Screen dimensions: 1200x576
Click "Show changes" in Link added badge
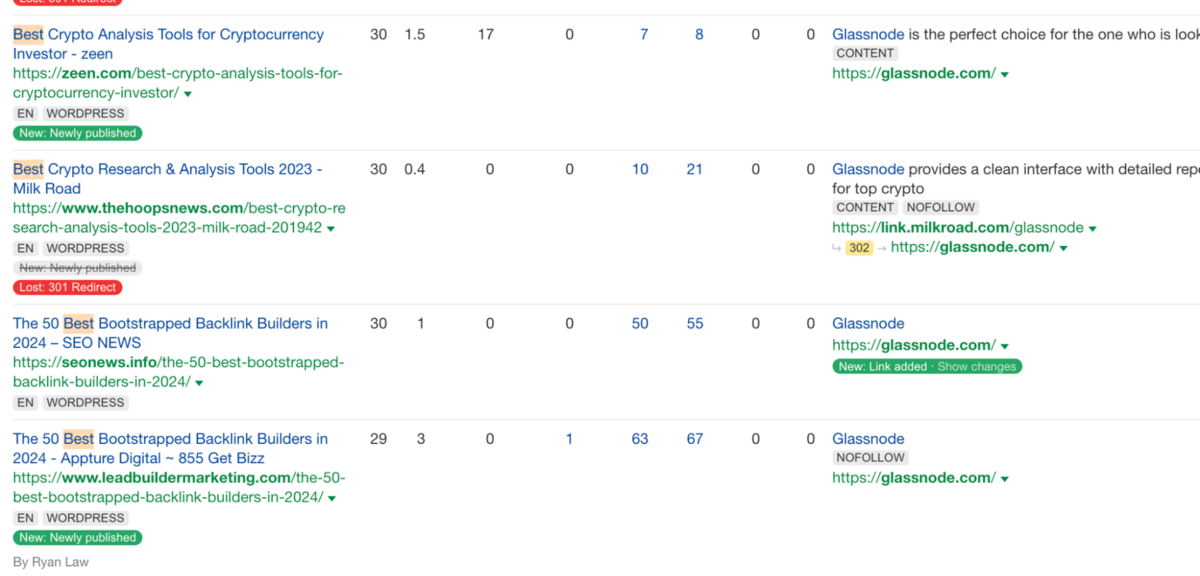[x=977, y=367]
